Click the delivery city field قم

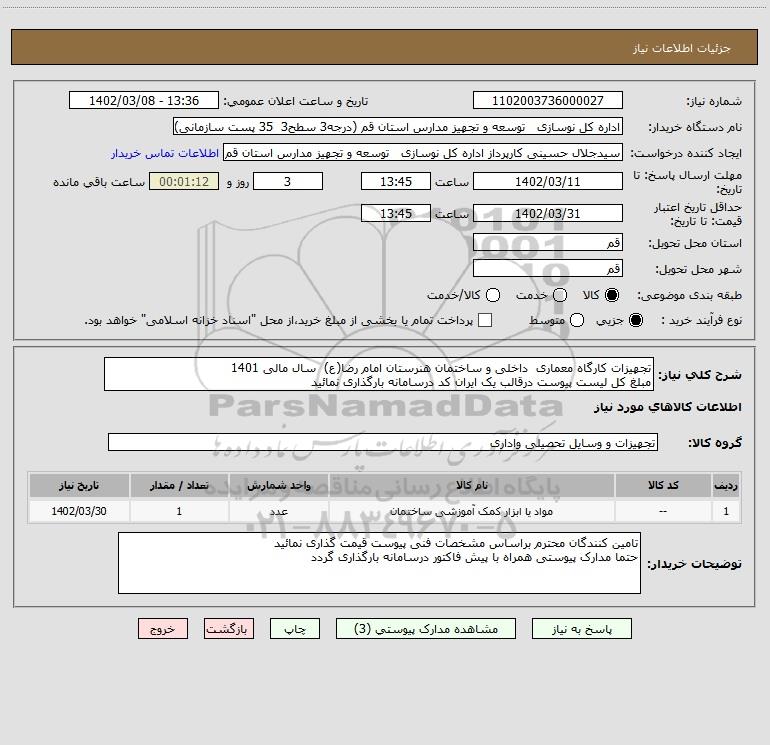[x=548, y=268]
